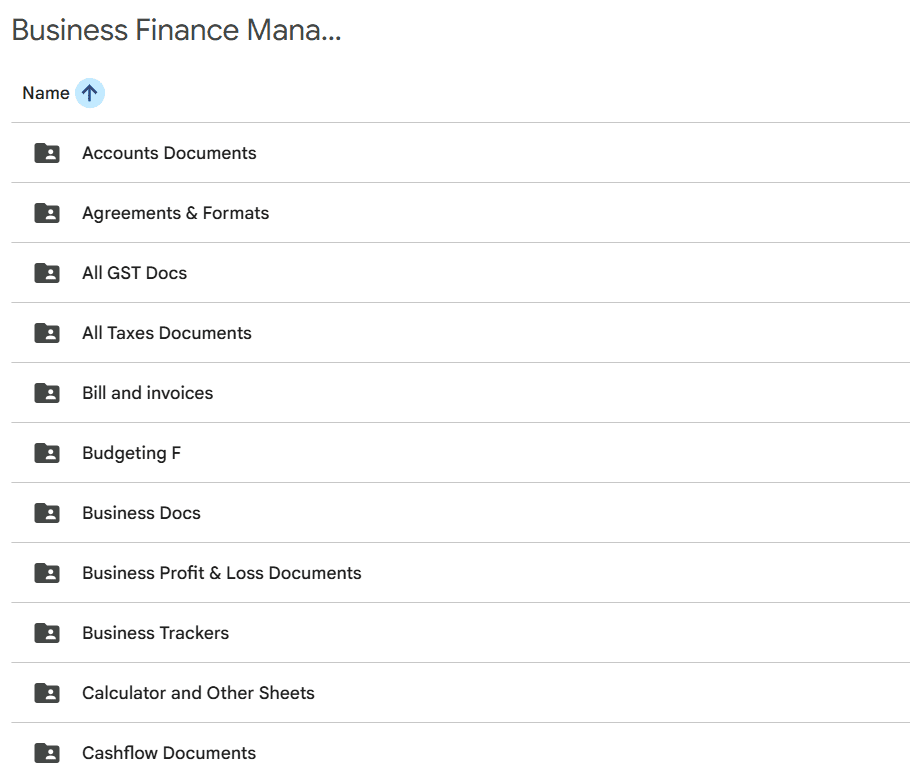The width and height of the screenshot is (910, 777).
Task: Select the All GST Docs folder icon
Action: 47,273
